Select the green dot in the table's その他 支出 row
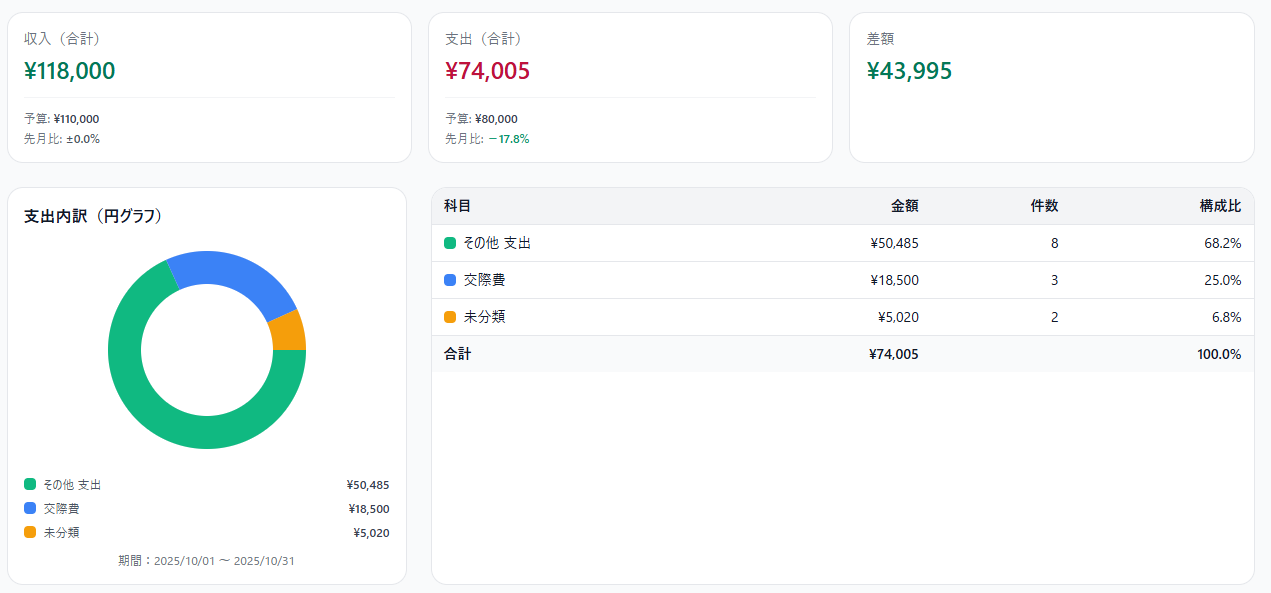The width and height of the screenshot is (1271, 593). [x=450, y=243]
